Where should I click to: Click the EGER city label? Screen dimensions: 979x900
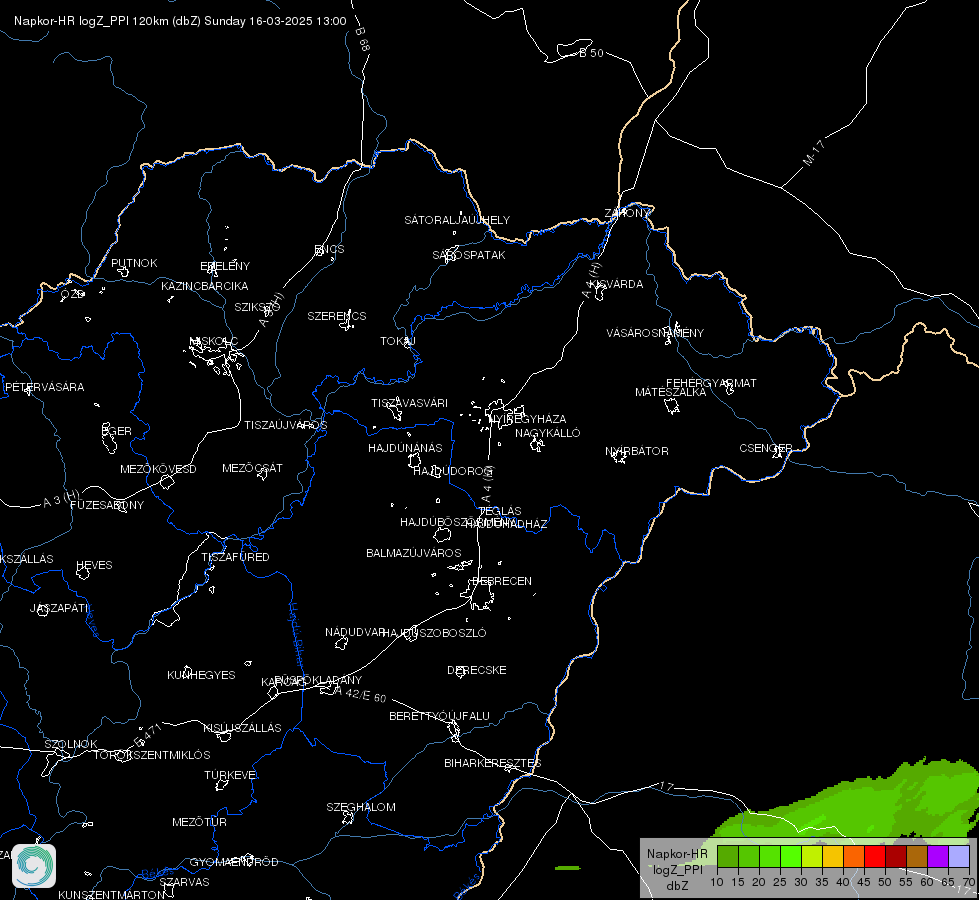pos(117,431)
